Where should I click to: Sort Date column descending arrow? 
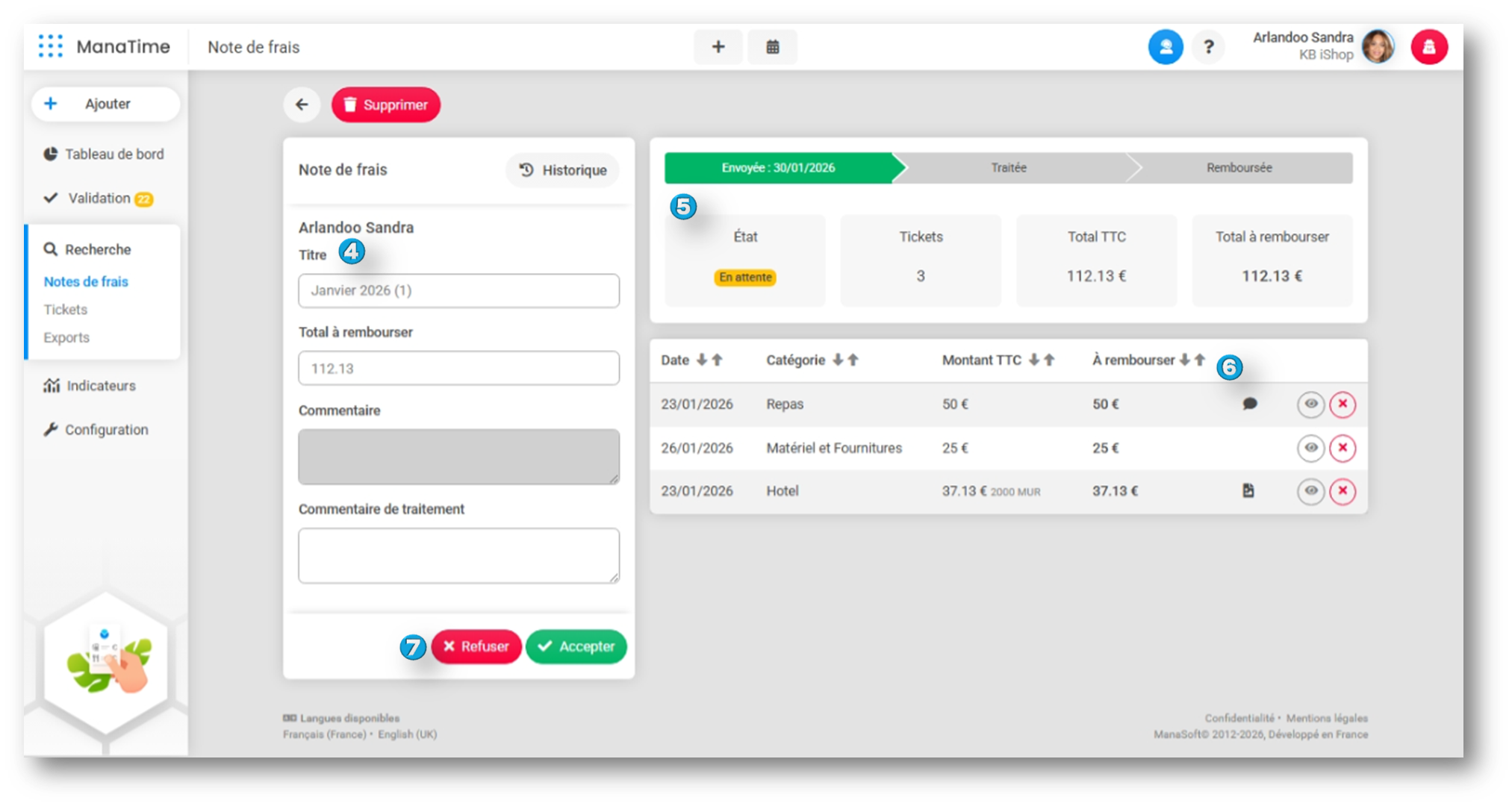click(x=701, y=360)
